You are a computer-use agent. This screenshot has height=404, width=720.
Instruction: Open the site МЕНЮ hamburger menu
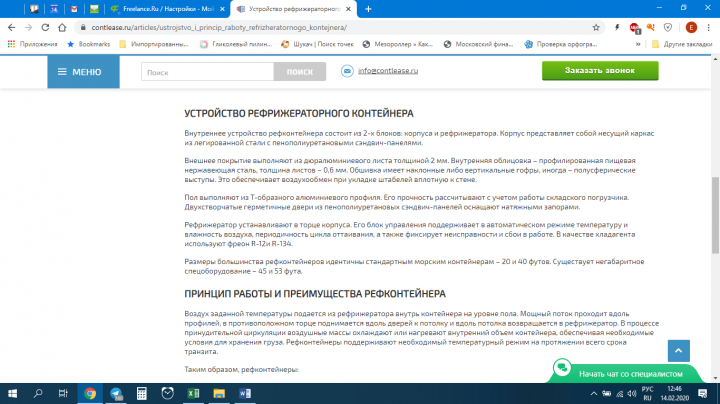83,72
